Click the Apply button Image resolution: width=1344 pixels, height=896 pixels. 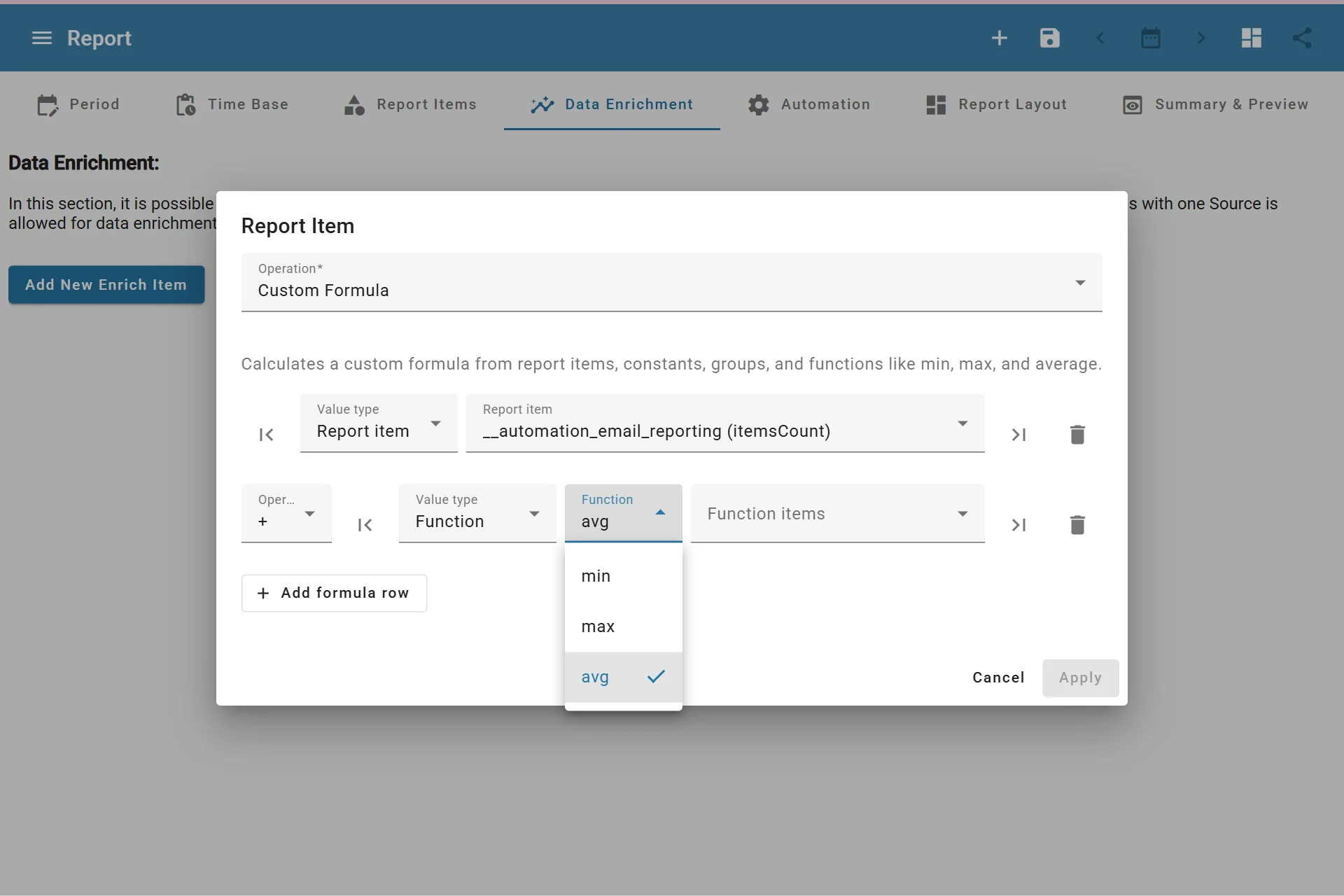tap(1080, 678)
